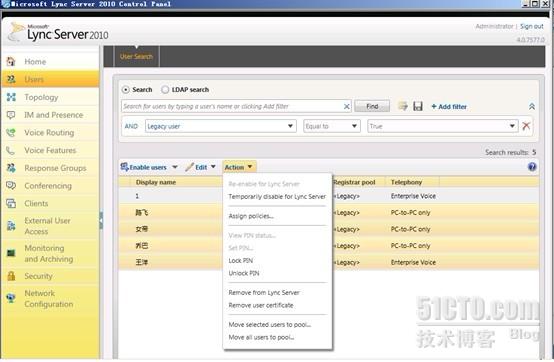Image resolution: width=554 pixels, height=362 pixels.
Task: Choose Remove user certificate
Action: [261, 305]
